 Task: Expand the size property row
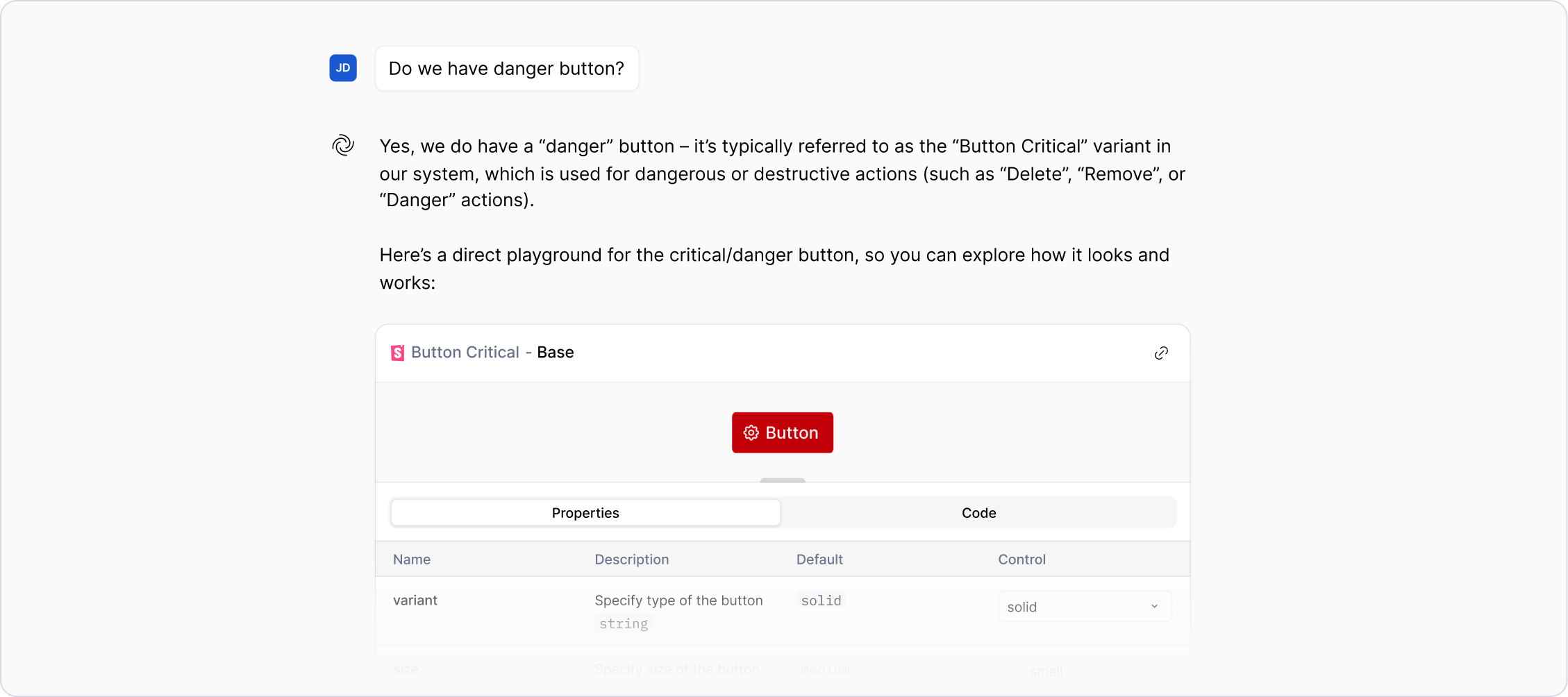(x=406, y=669)
